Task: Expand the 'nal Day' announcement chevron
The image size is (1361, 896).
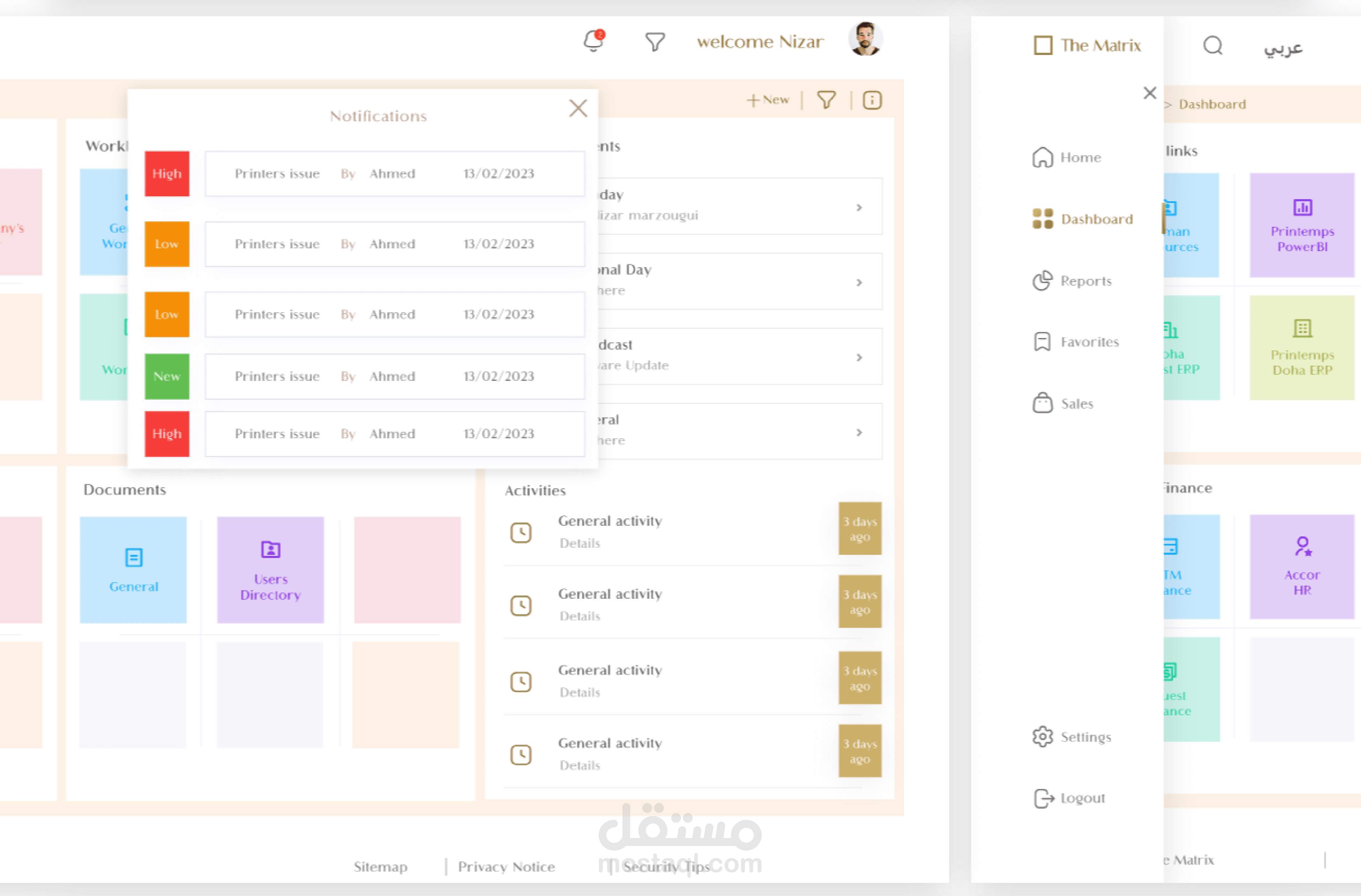Action: coord(859,282)
